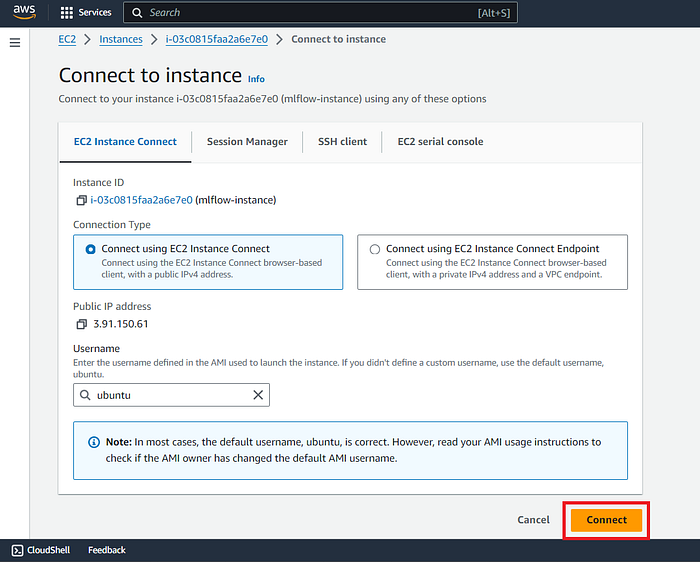Click the '(mlflow-instance)' name text
700x562 pixels.
(x=236, y=200)
